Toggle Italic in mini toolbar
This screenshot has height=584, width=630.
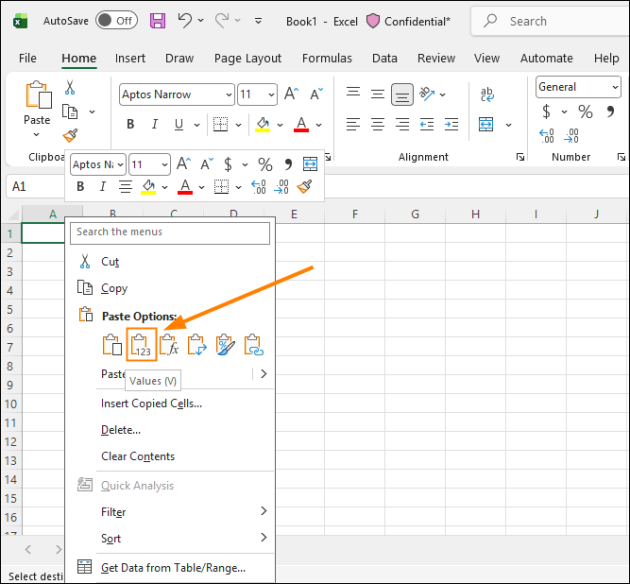(103, 186)
